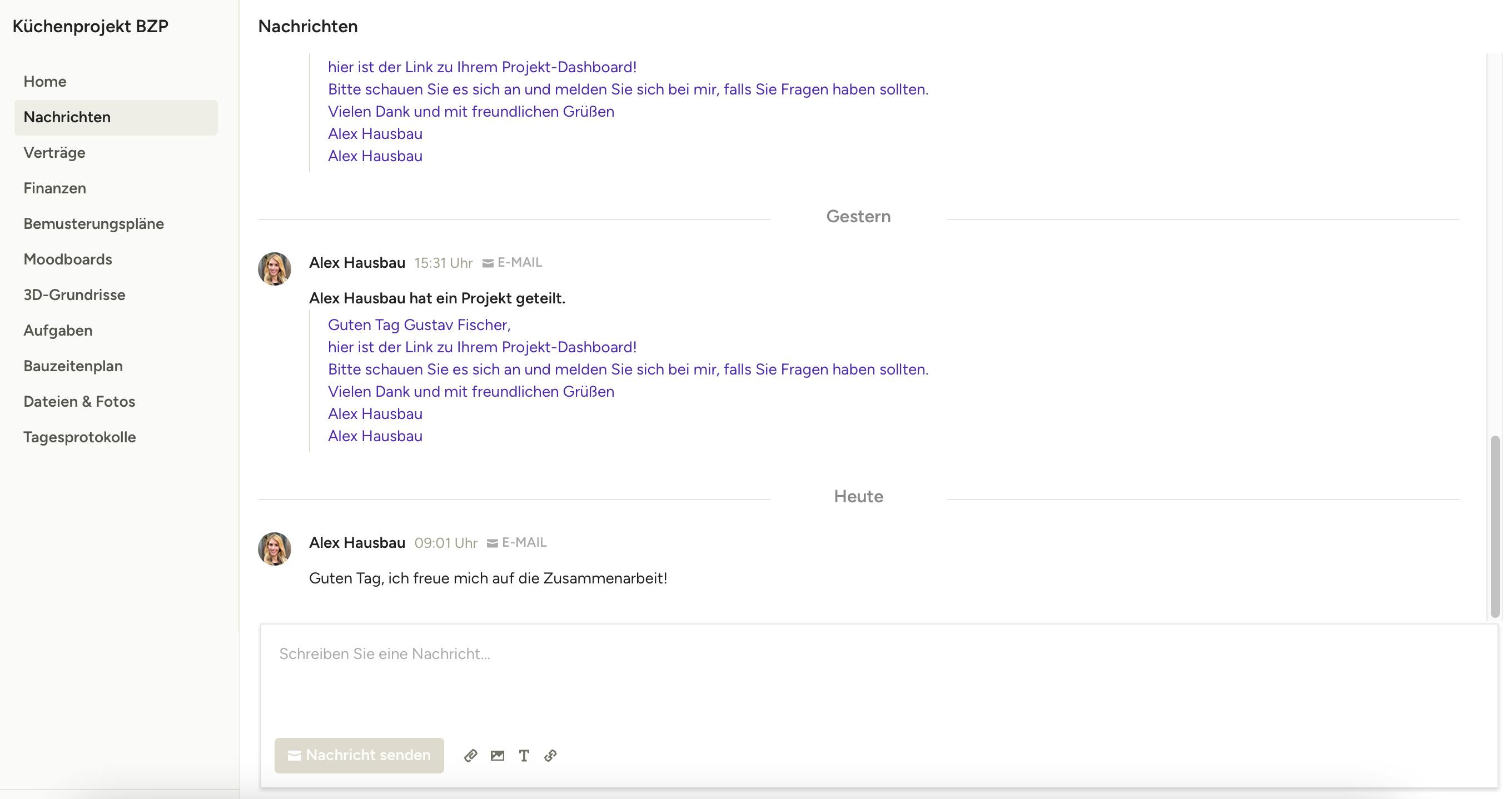The image size is (1512, 799).
Task: Click Alex Hausbau's avatar on today's message
Action: click(275, 549)
